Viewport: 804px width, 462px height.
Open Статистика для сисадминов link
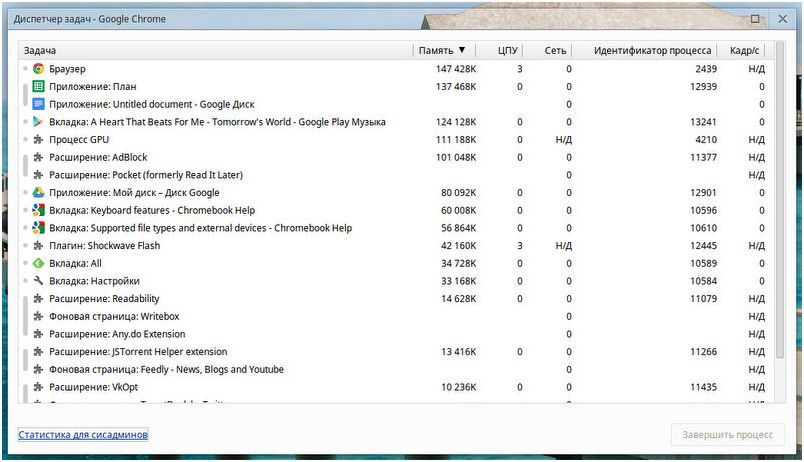83,435
